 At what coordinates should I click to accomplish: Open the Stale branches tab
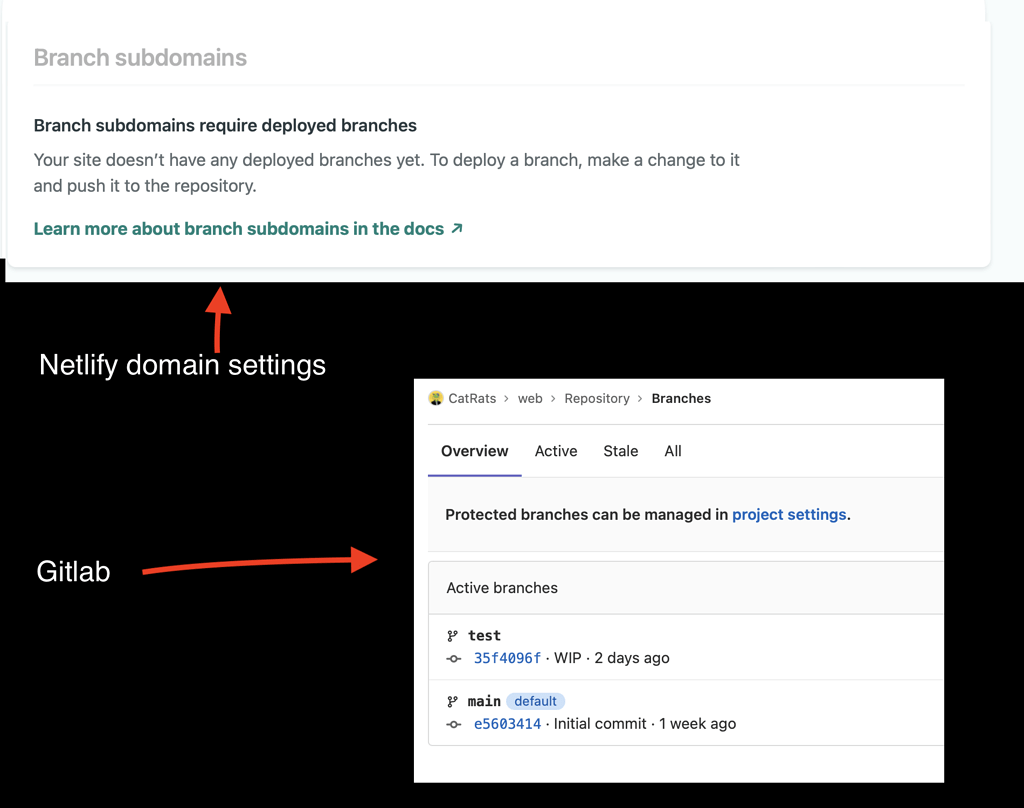point(621,451)
